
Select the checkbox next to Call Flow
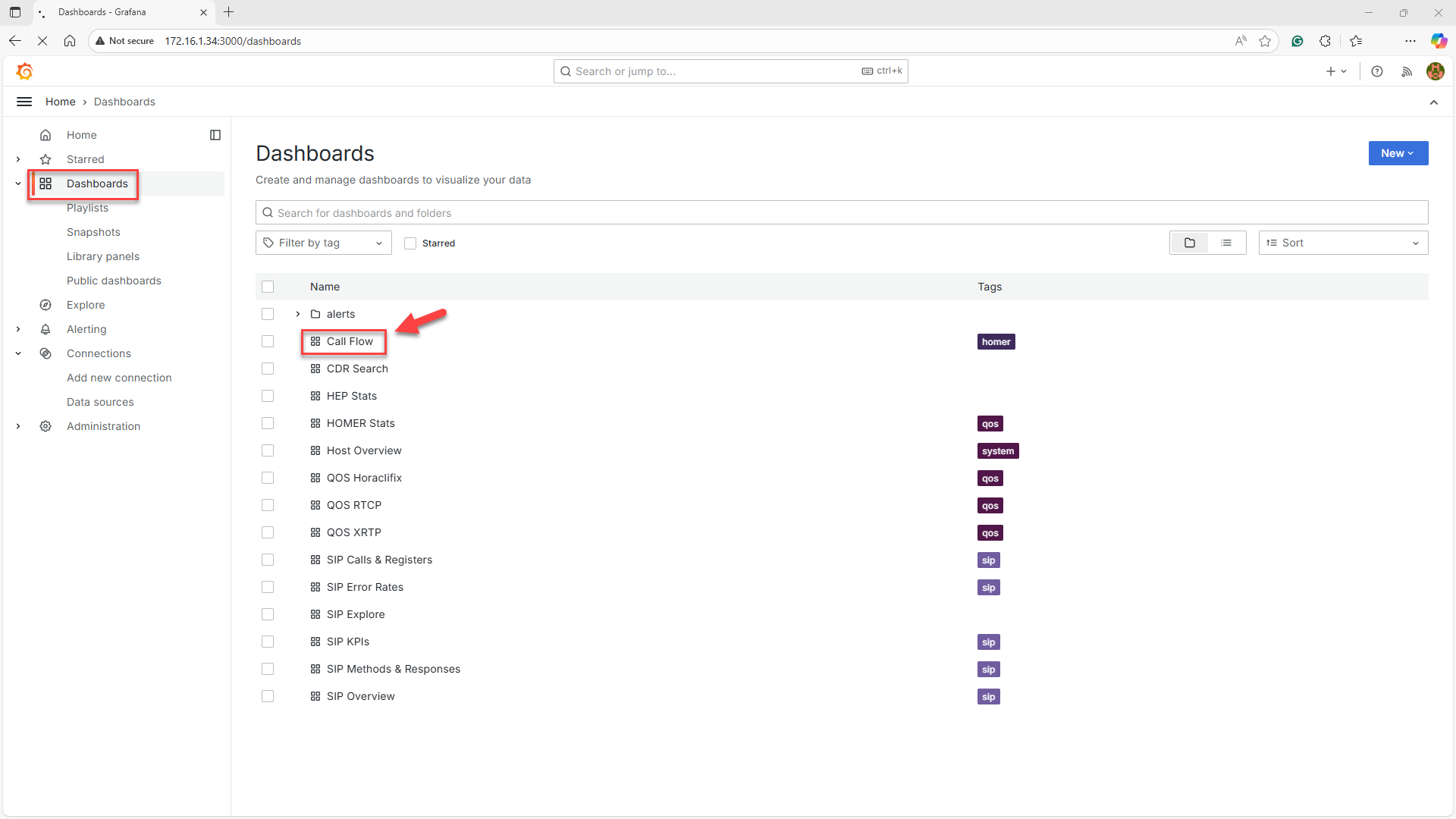[268, 341]
